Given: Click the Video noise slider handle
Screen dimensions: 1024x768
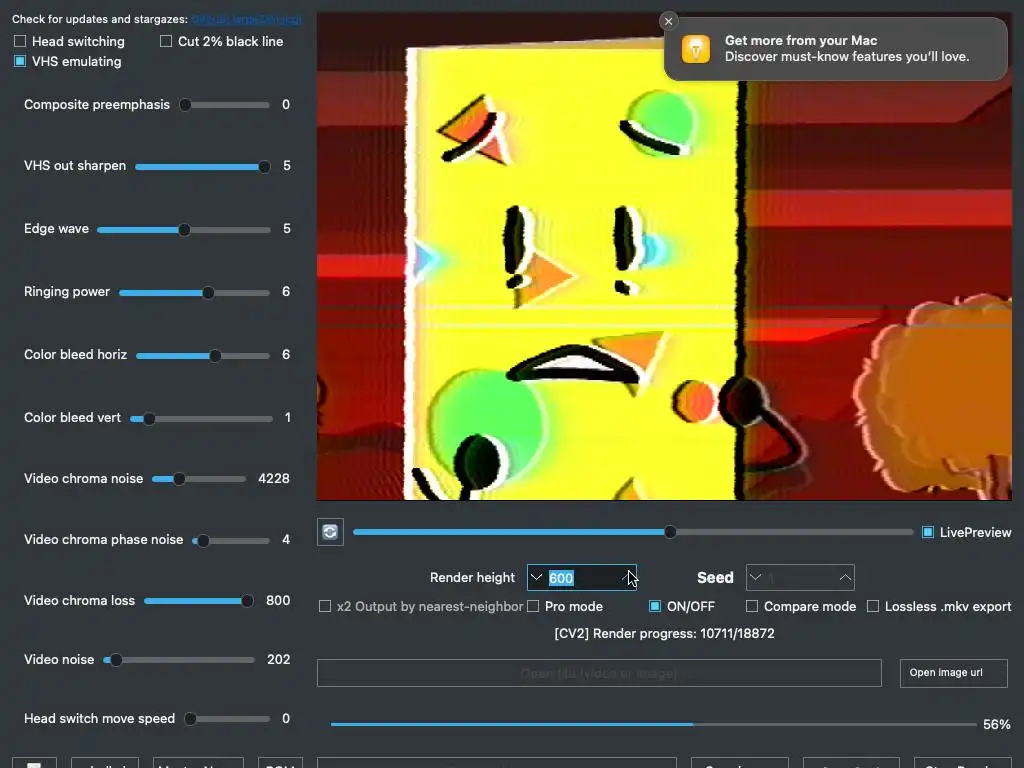Looking at the screenshot, I should [x=116, y=660].
